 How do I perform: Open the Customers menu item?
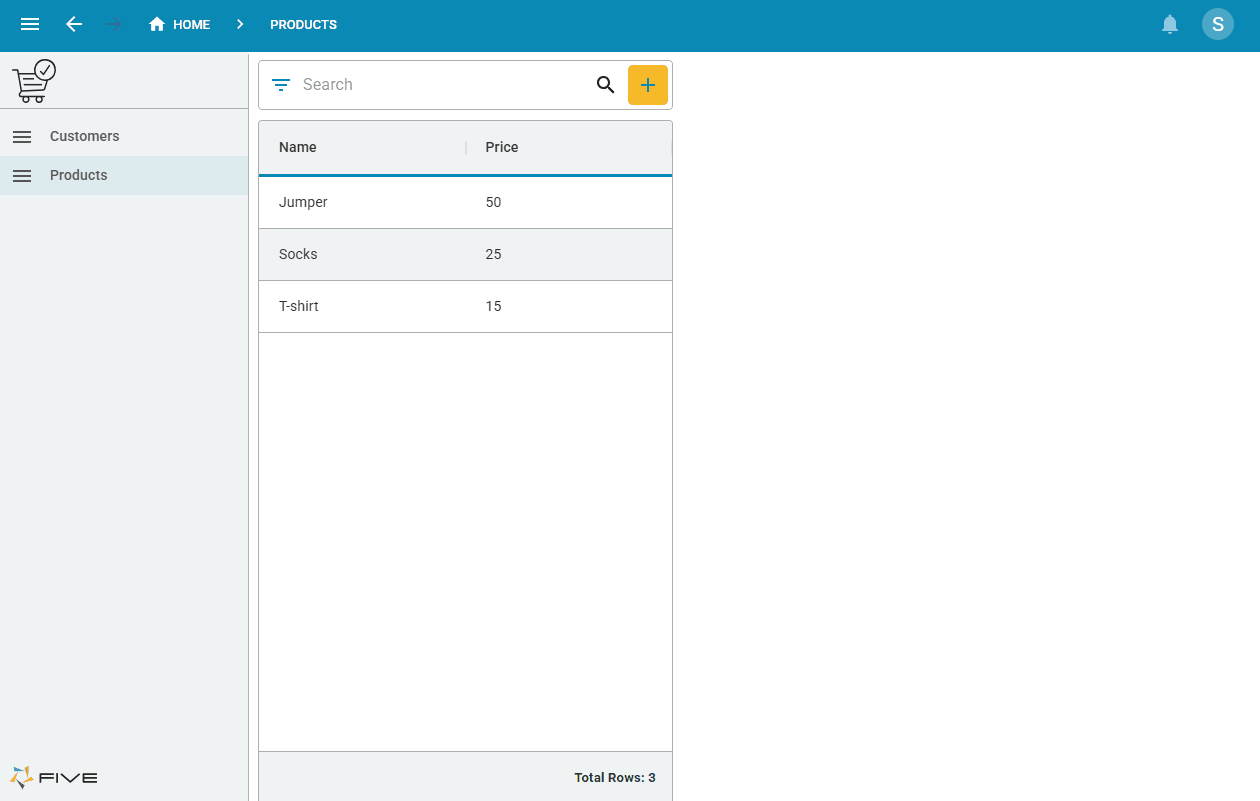pos(85,136)
